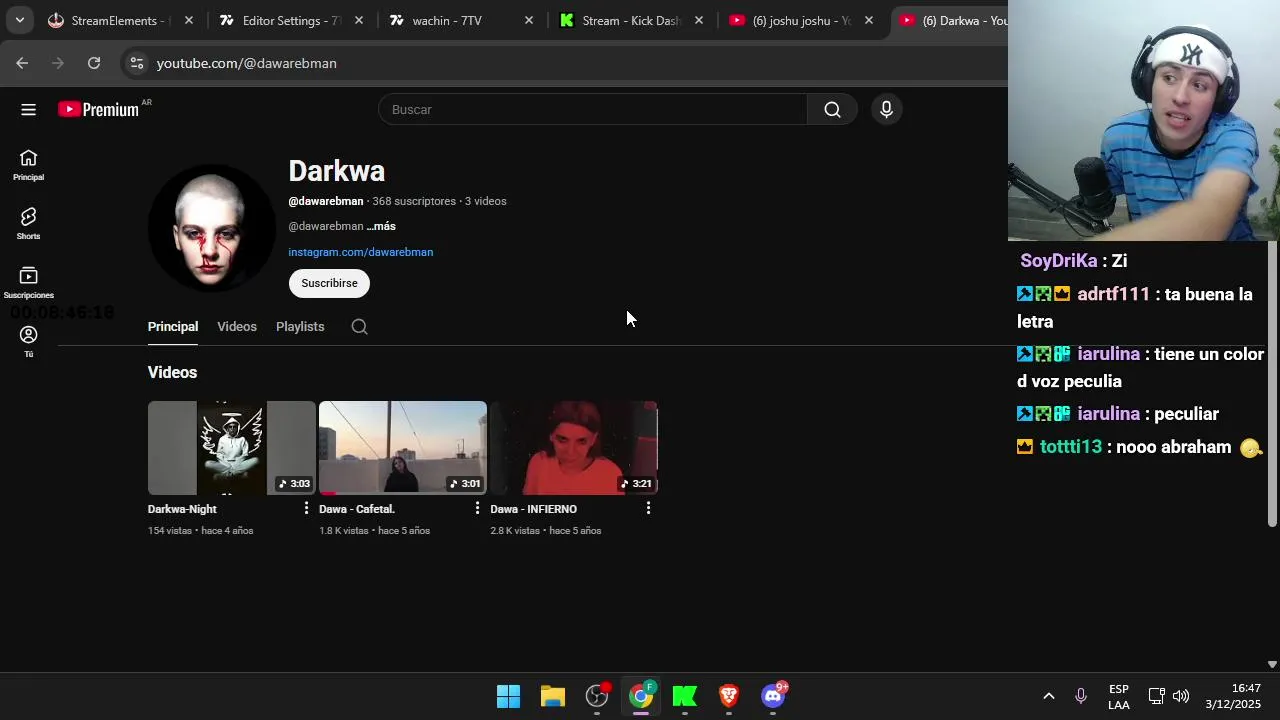Screen dimensions: 1280x720
Task: View site information icon in address bar
Action: point(137,63)
